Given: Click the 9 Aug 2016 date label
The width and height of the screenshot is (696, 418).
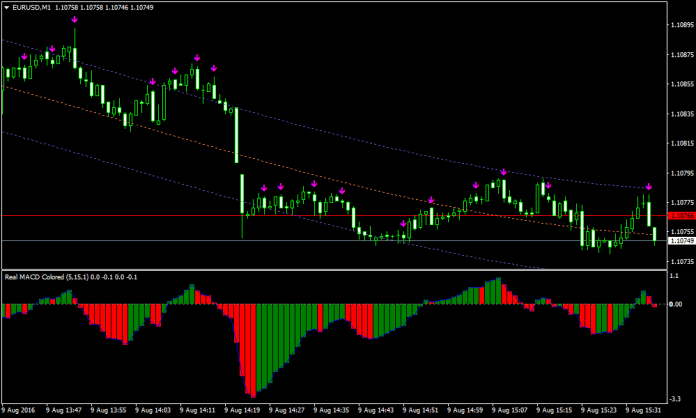Looking at the screenshot, I should pos(20,409).
